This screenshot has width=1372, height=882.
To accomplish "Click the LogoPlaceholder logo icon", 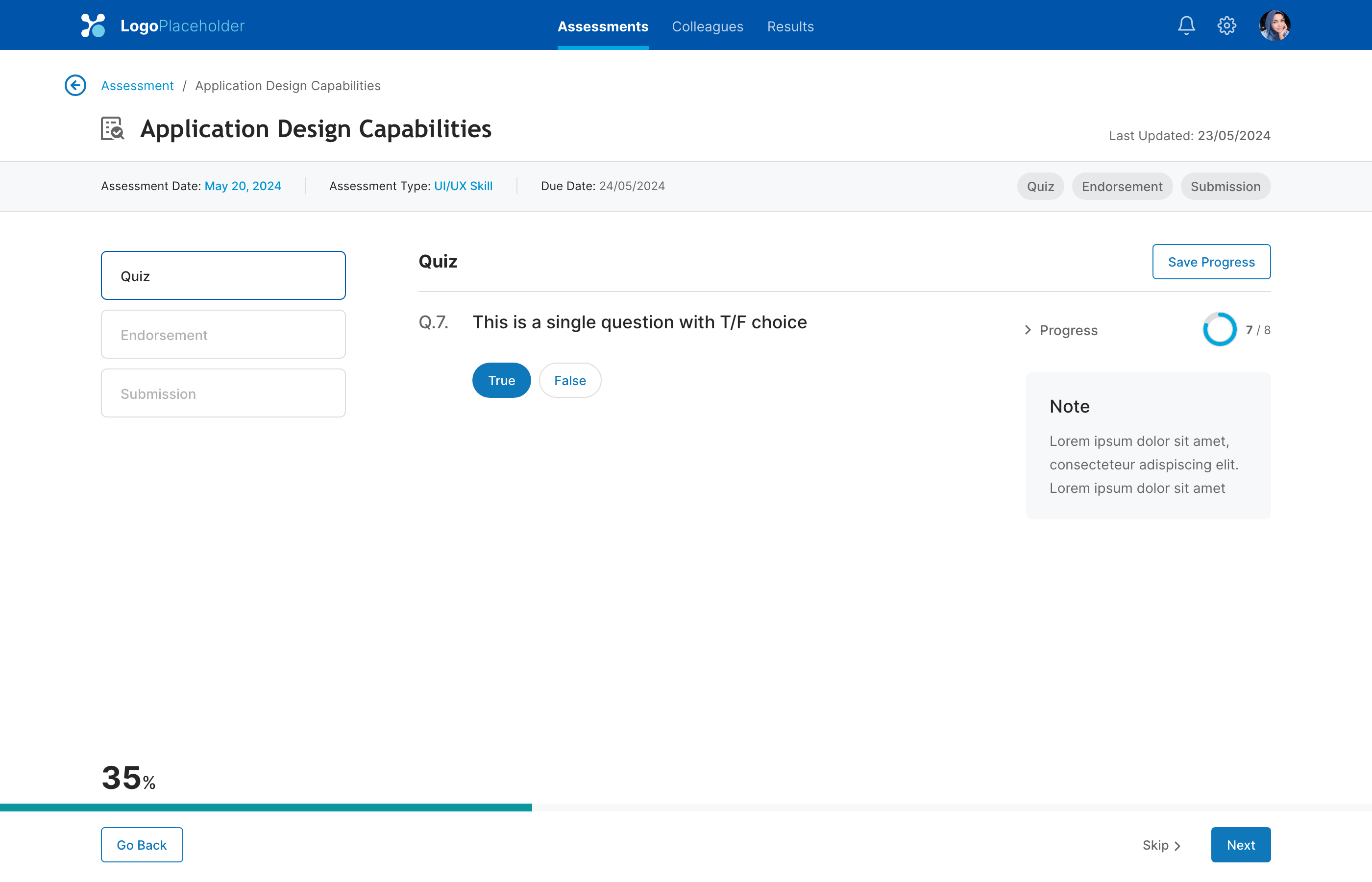I will tap(93, 26).
